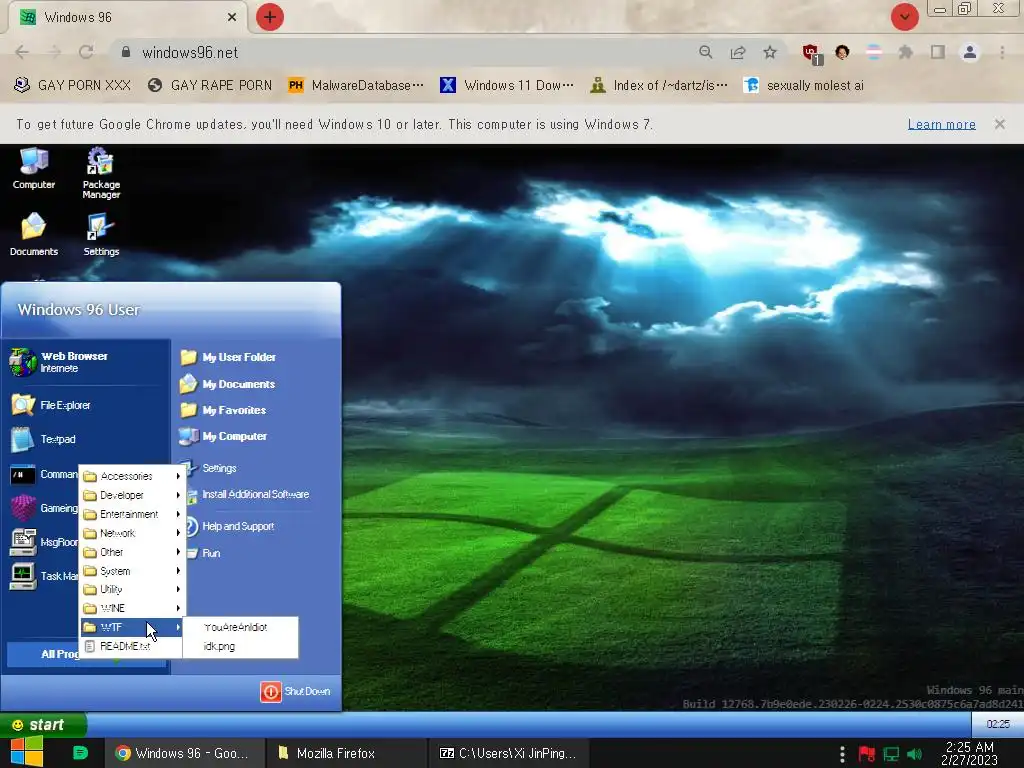This screenshot has width=1024, height=768.
Task: Open Chrome's three-dot menu
Action: pyautogui.click(x=1002, y=52)
